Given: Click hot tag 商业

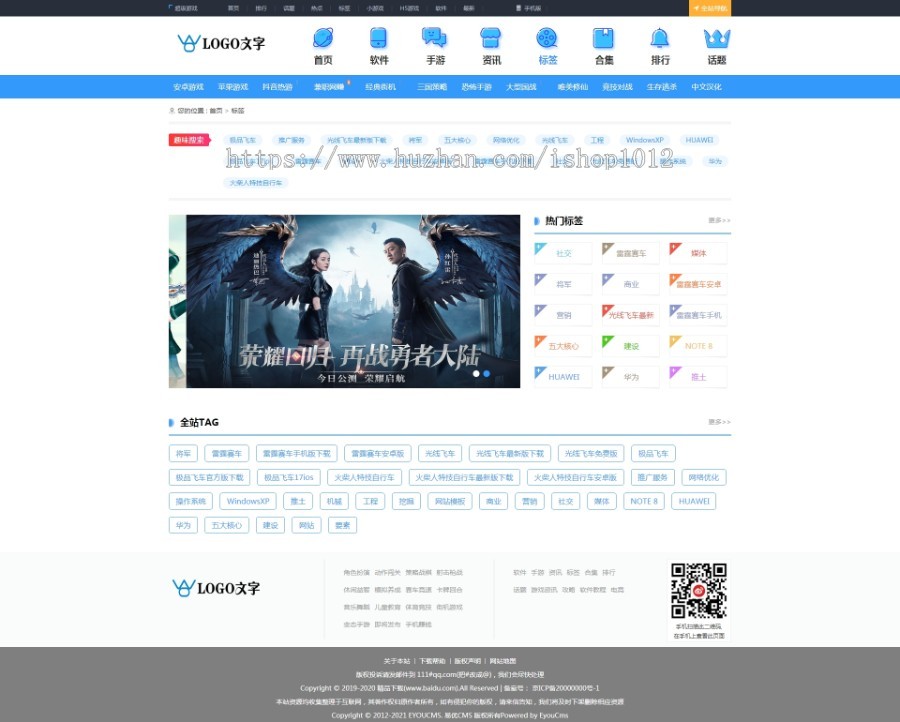Looking at the screenshot, I should [x=631, y=284].
